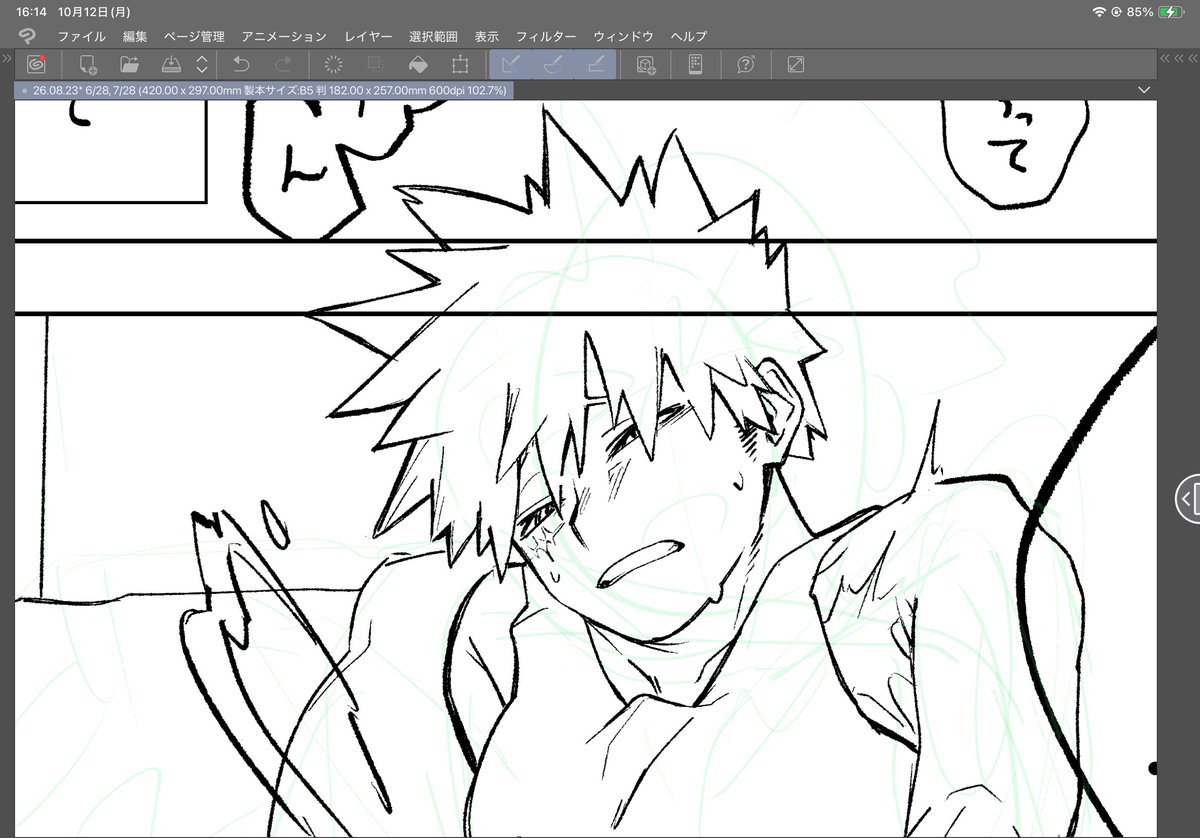Toggle Snap to Grid

click(x=595, y=65)
